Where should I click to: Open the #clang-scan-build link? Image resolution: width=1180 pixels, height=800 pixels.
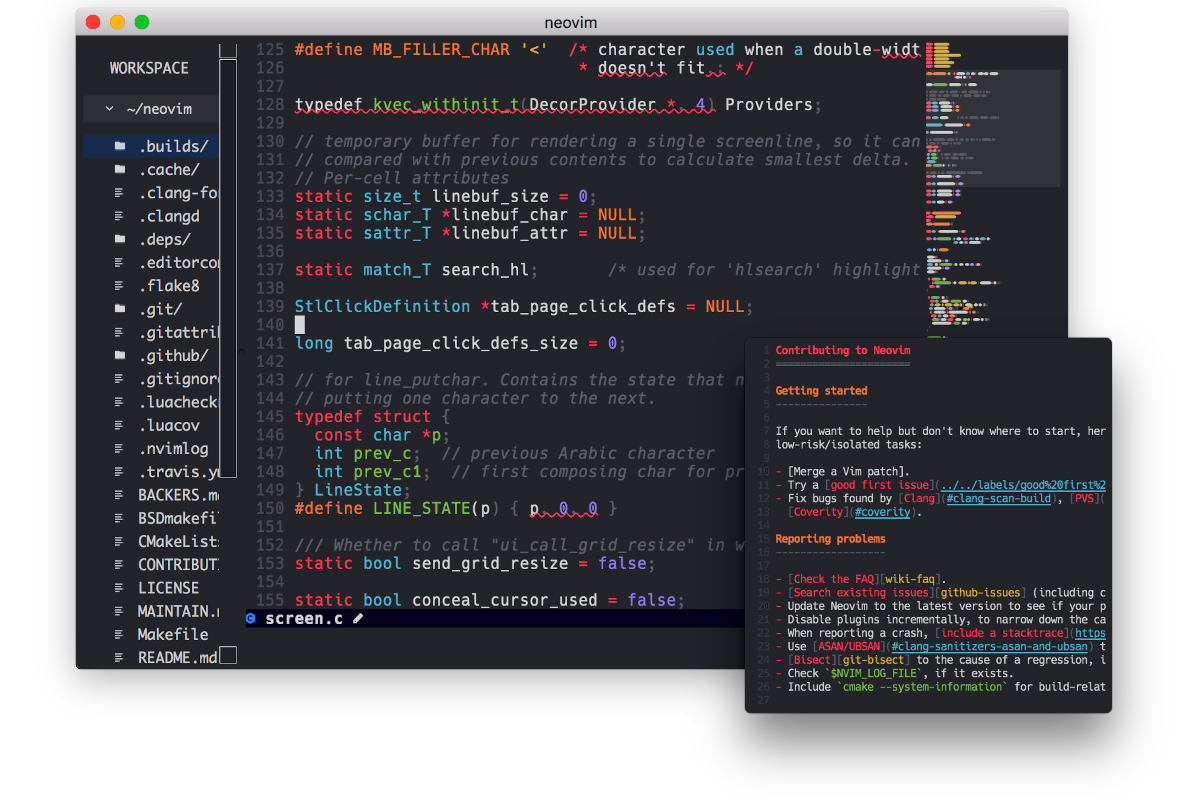[x=999, y=498]
